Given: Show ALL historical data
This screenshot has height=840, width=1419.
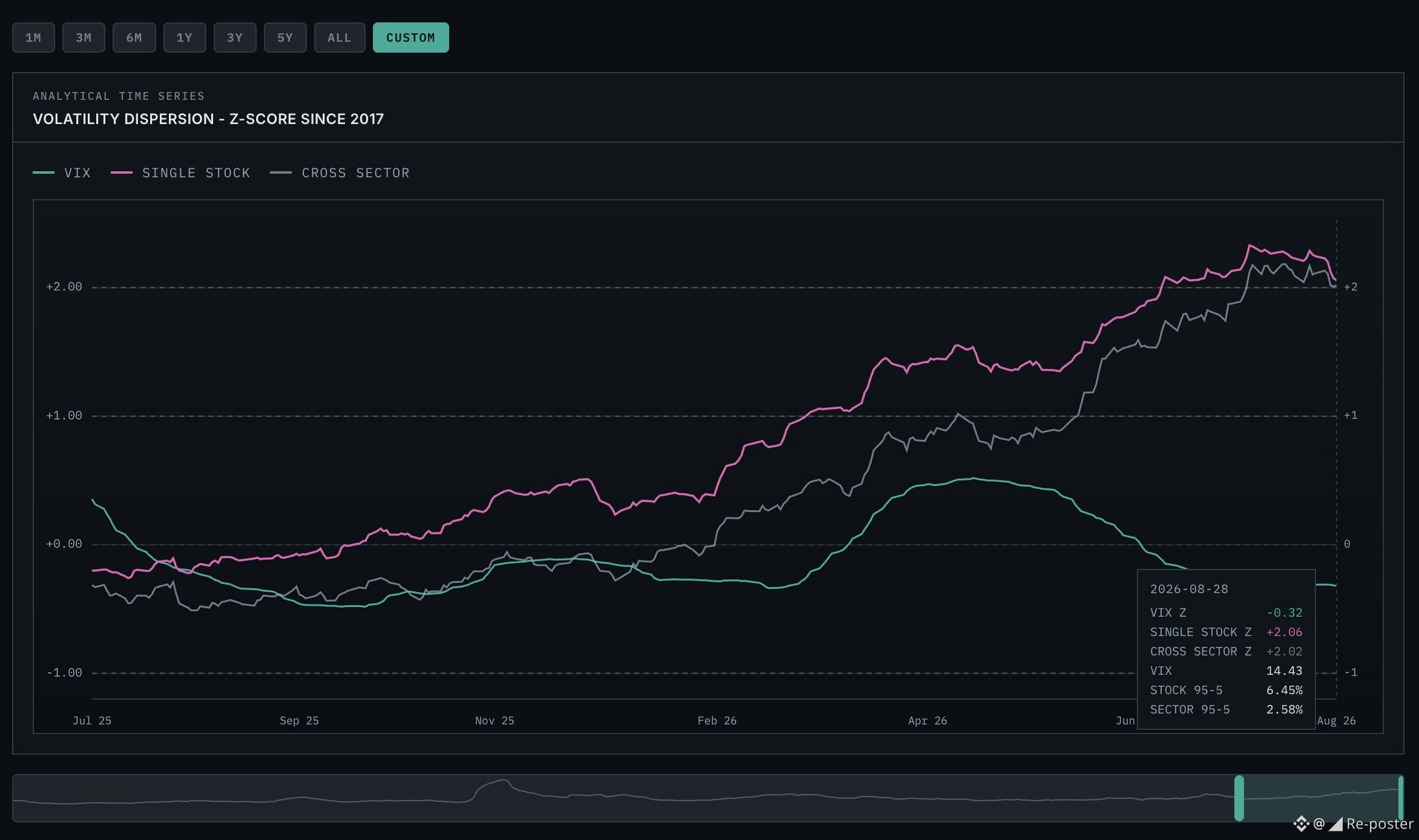Looking at the screenshot, I should (x=340, y=38).
